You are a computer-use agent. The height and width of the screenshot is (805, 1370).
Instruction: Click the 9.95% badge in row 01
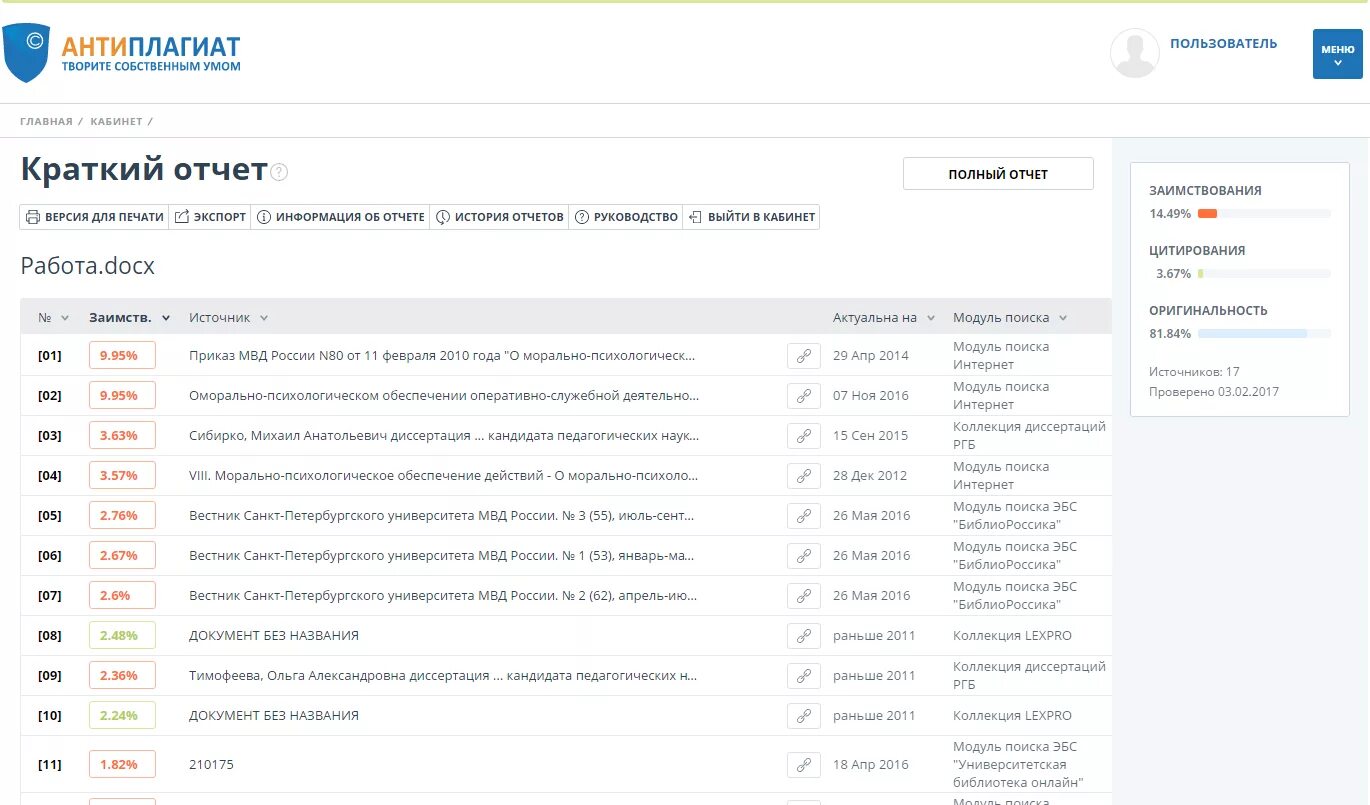[122, 356]
